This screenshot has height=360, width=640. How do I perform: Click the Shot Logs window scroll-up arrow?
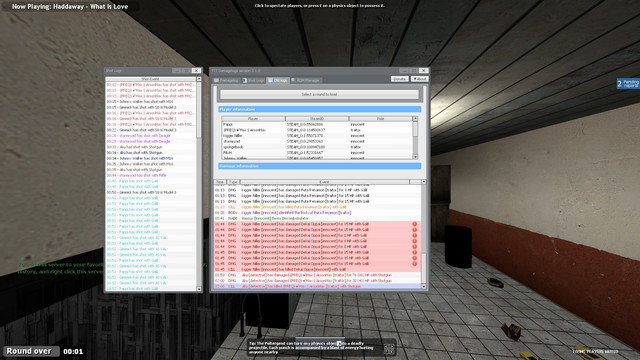pyautogui.click(x=199, y=79)
